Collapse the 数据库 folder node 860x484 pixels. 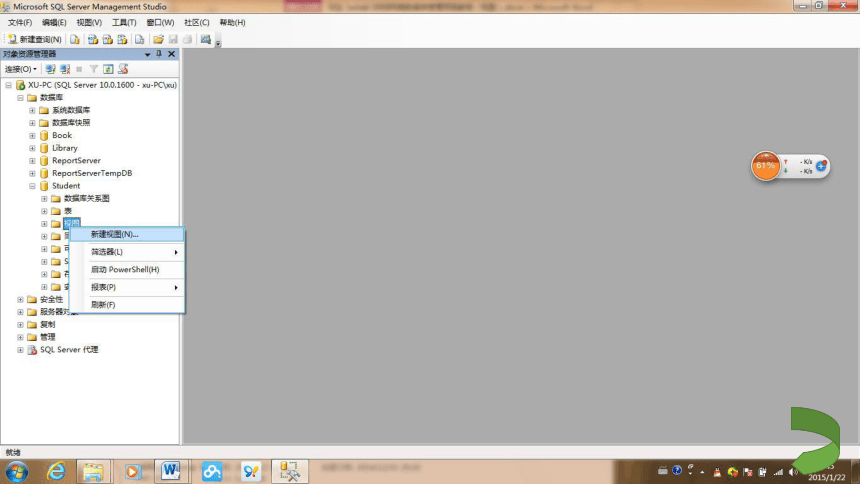tap(20, 98)
